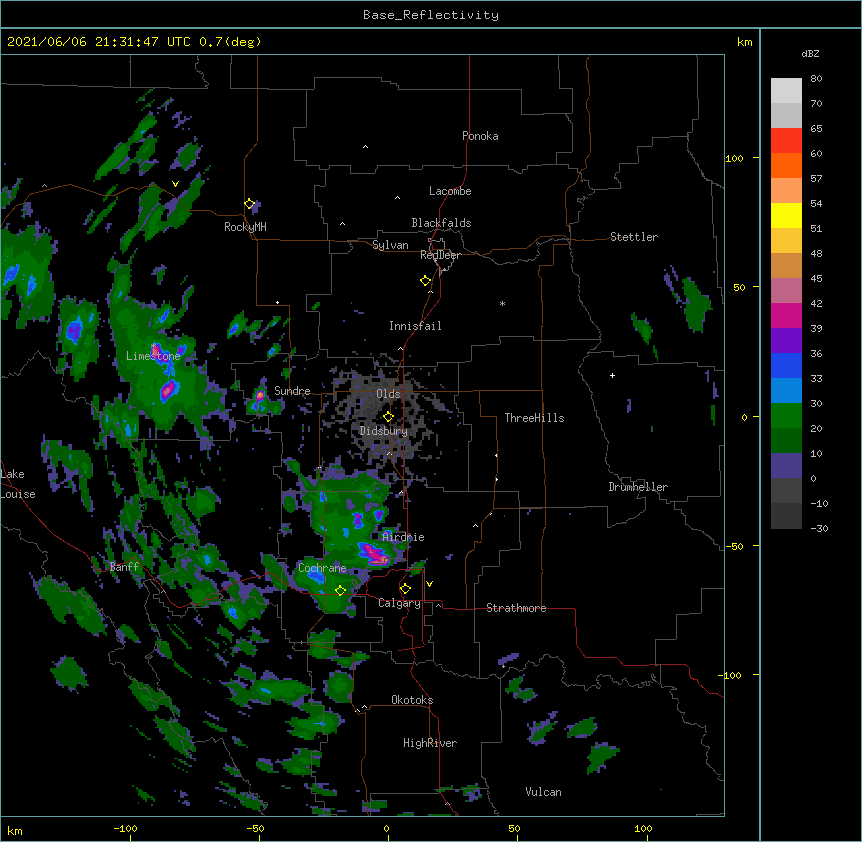Click the Ponoka city label

480,136
